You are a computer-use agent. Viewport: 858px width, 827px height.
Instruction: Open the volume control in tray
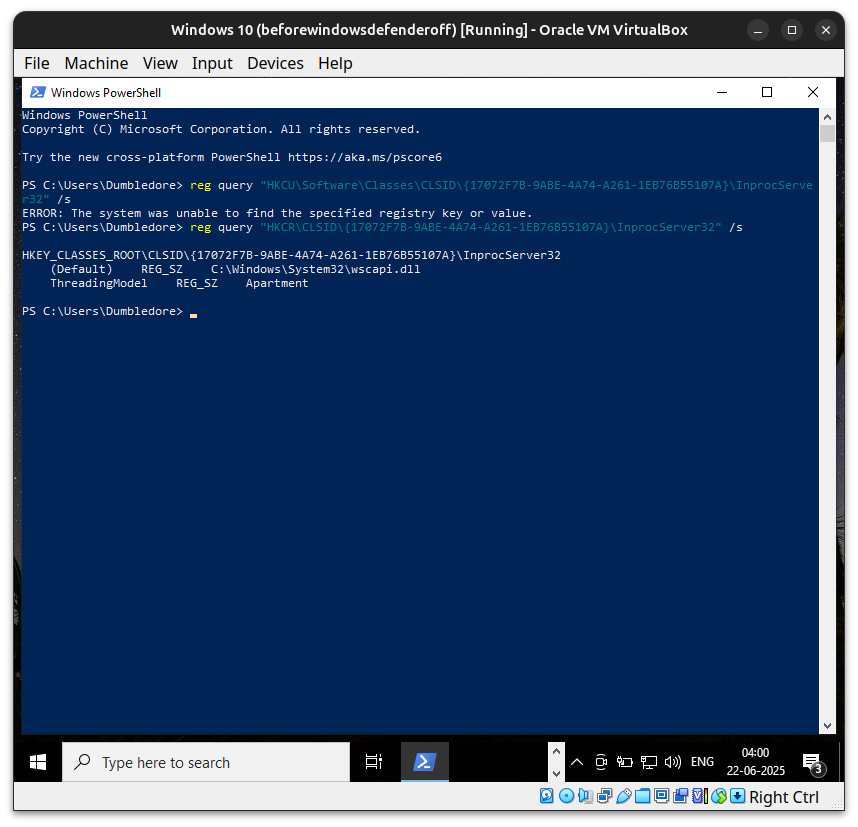673,762
